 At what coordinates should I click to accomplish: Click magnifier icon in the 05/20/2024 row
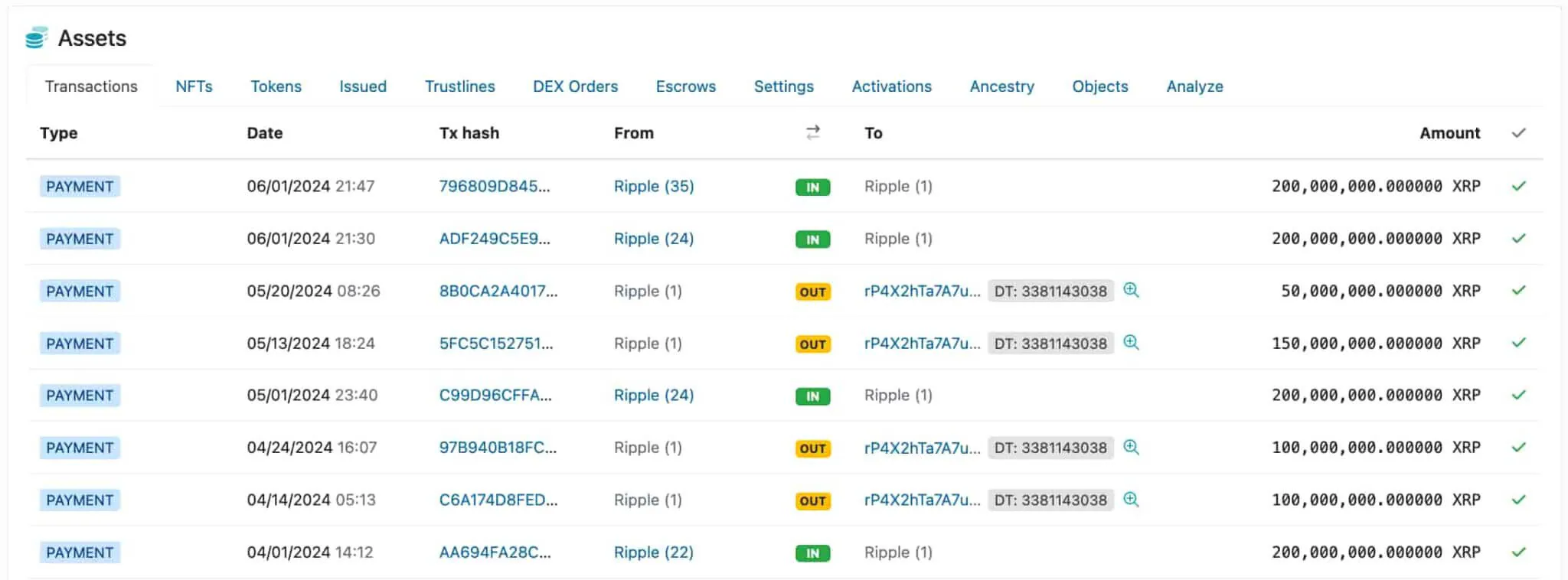pyautogui.click(x=1131, y=290)
